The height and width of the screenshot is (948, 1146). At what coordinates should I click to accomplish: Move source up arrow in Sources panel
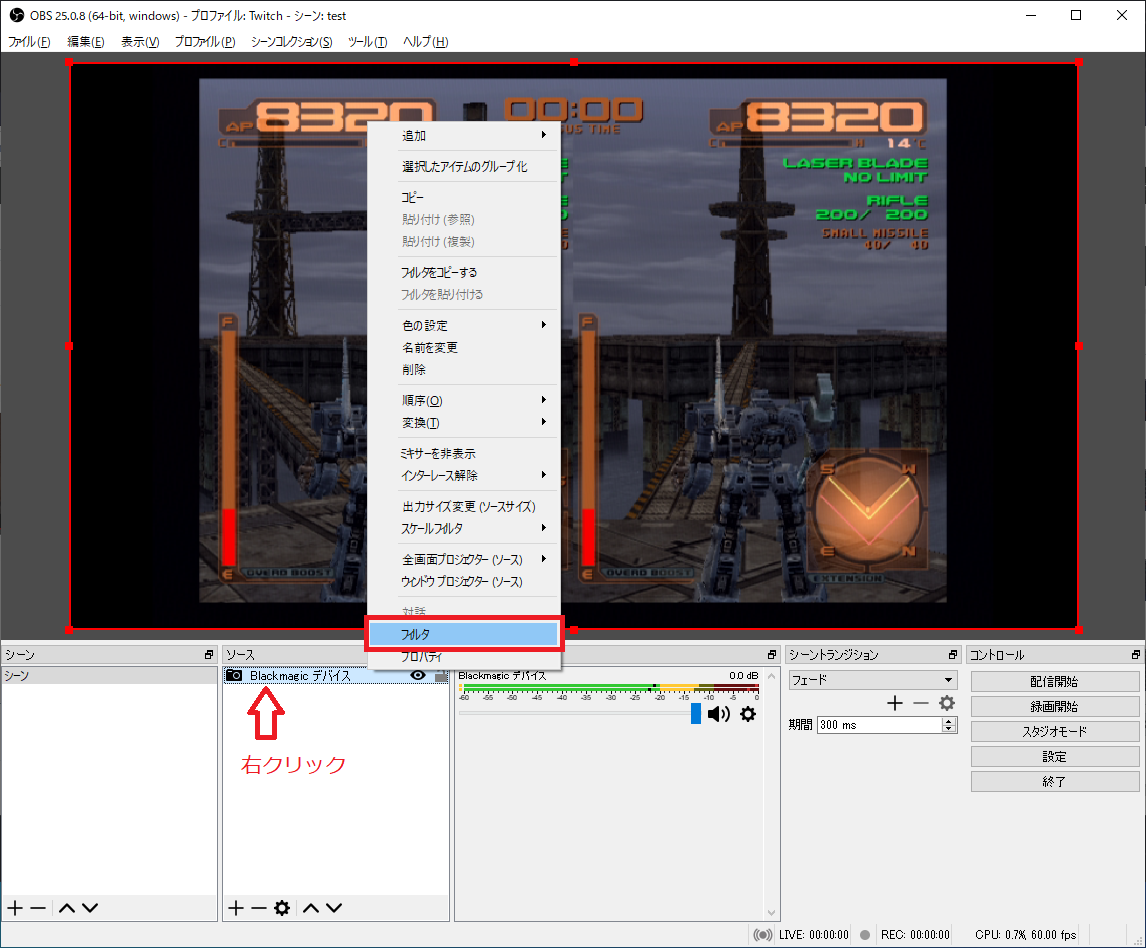[311, 908]
